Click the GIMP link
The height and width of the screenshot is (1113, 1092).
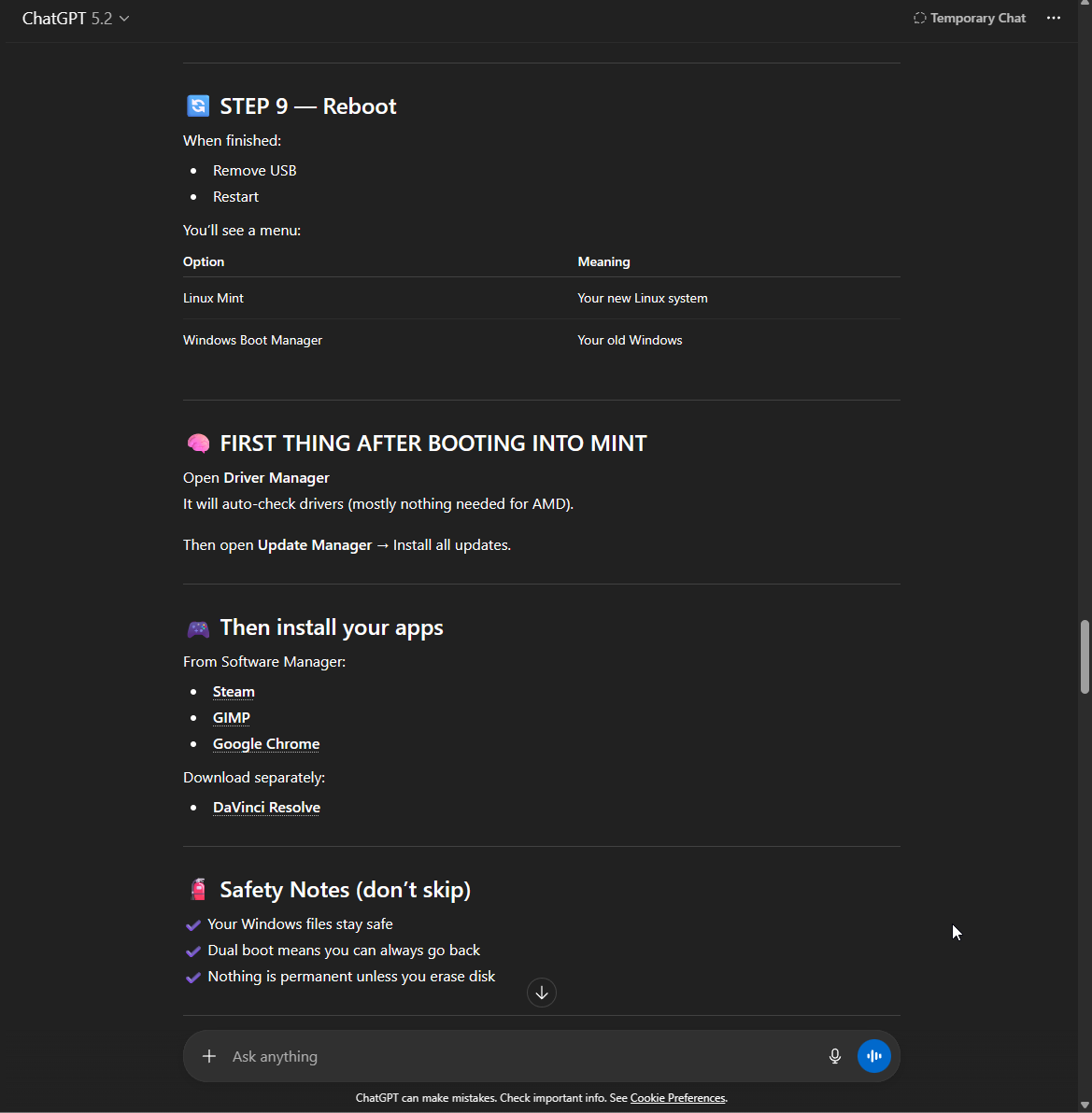pos(232,718)
